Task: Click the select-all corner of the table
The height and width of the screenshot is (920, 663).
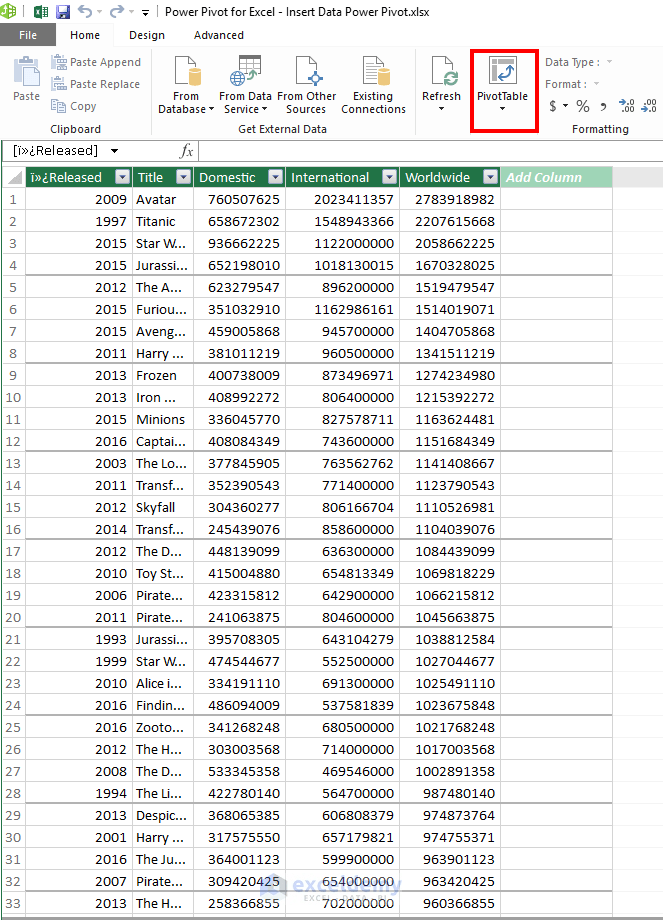Action: click(15, 177)
